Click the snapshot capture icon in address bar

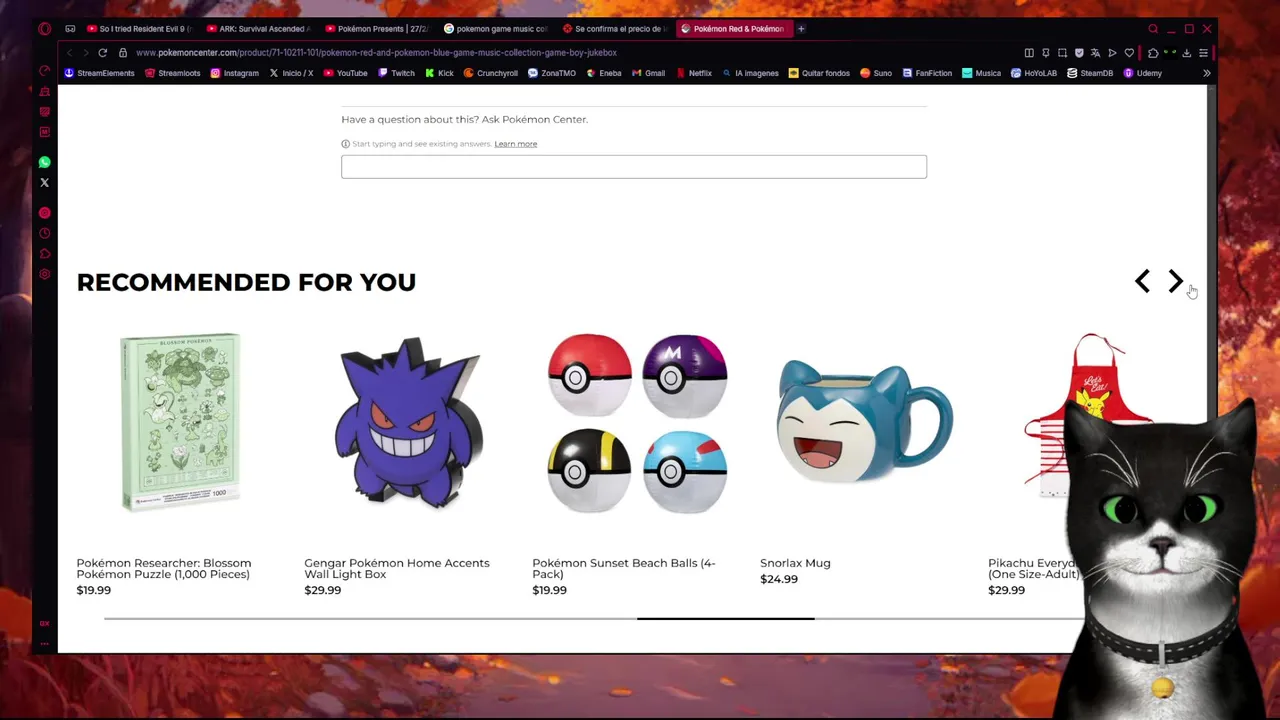1062,53
